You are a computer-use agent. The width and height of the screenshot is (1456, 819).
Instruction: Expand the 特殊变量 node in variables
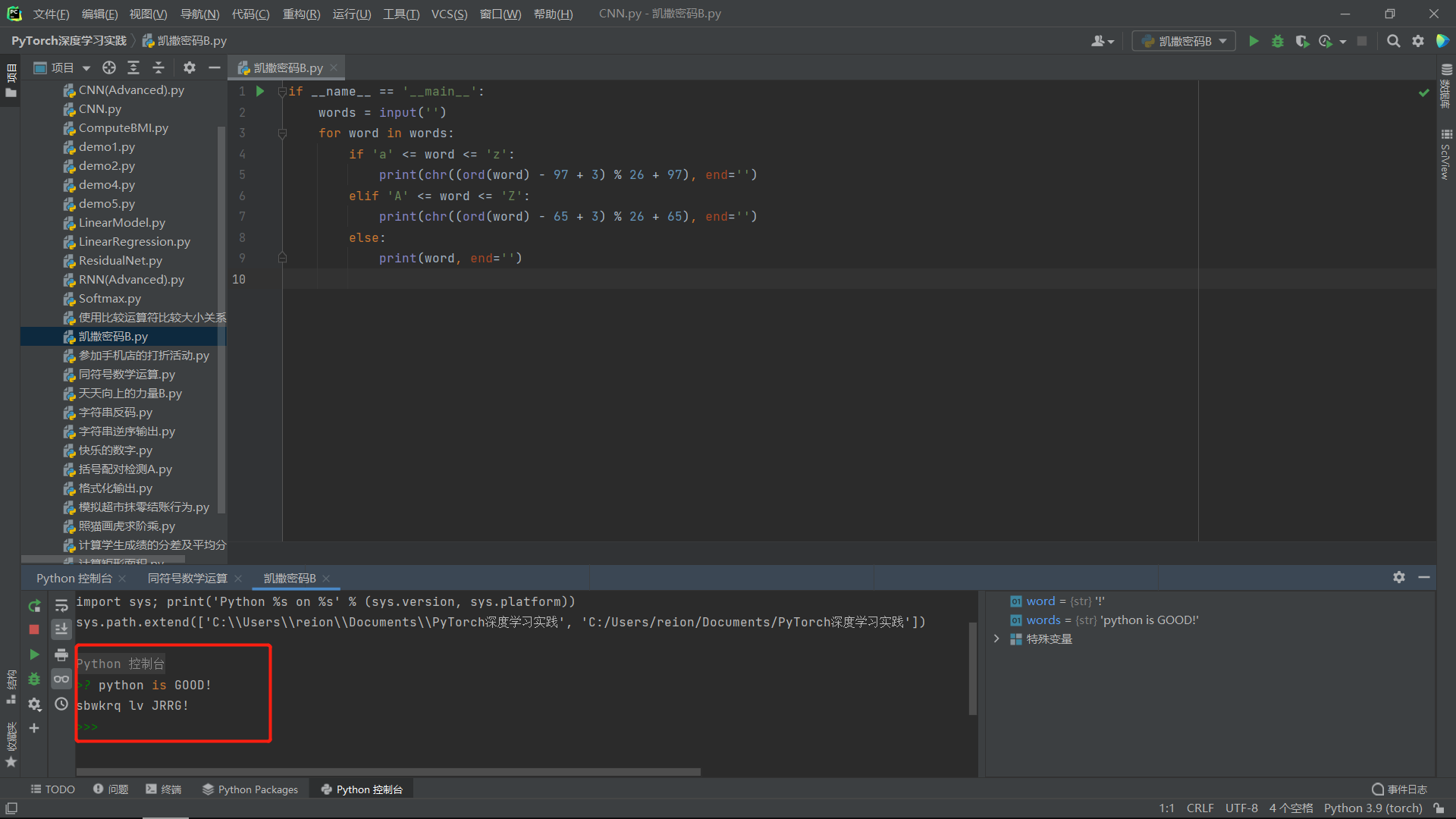pos(996,639)
